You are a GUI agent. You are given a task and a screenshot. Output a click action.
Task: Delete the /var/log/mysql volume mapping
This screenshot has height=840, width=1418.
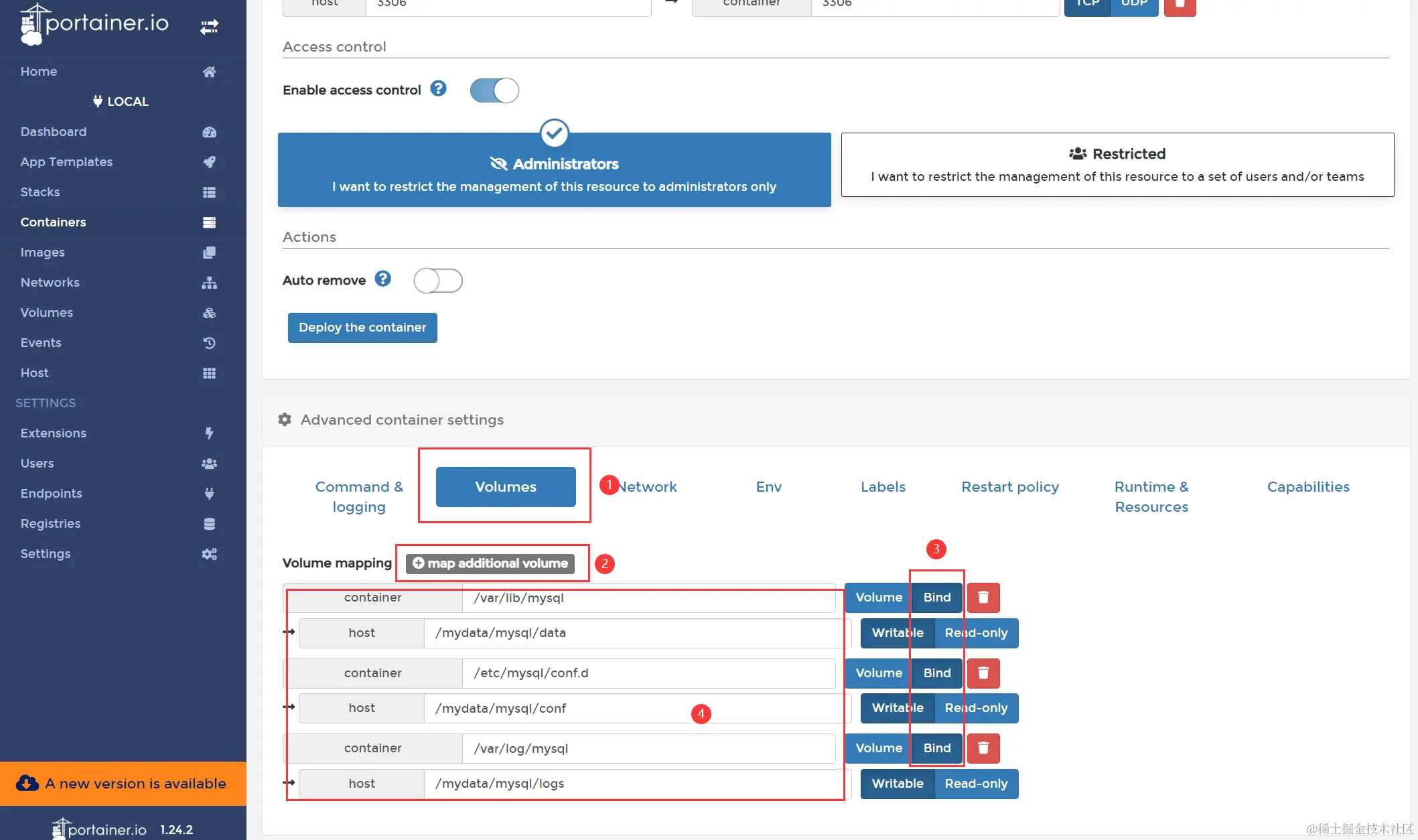click(983, 748)
